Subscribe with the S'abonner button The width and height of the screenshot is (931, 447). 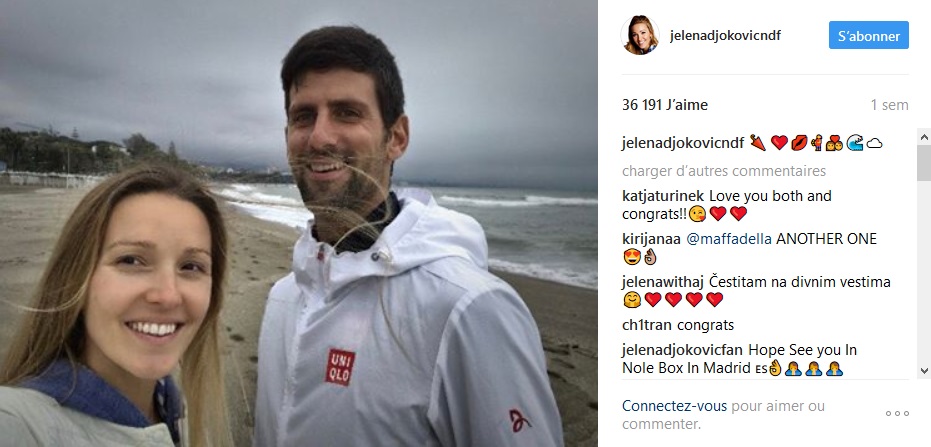[x=869, y=35]
